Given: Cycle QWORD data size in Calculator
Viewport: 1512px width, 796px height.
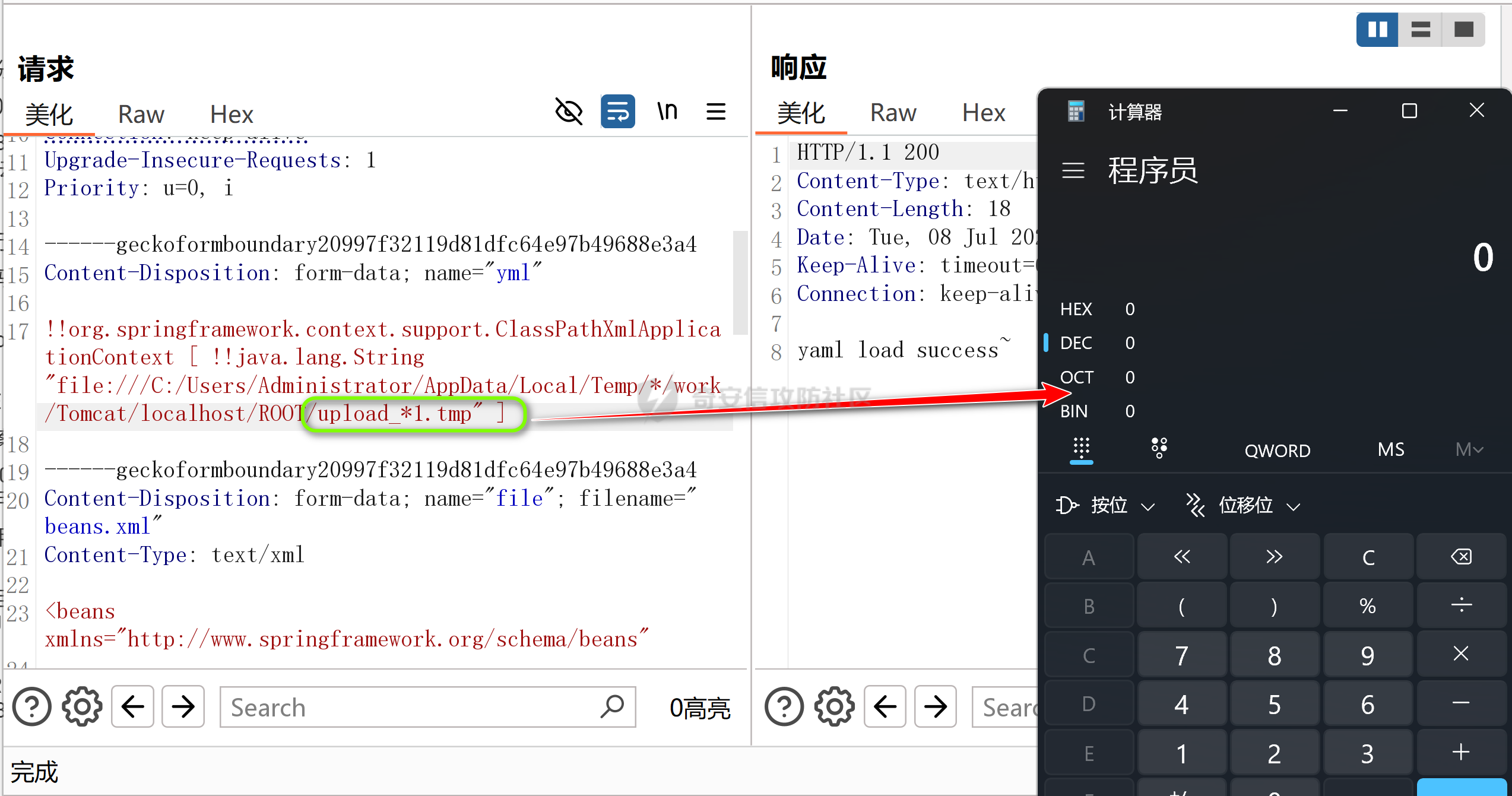Looking at the screenshot, I should (1278, 451).
